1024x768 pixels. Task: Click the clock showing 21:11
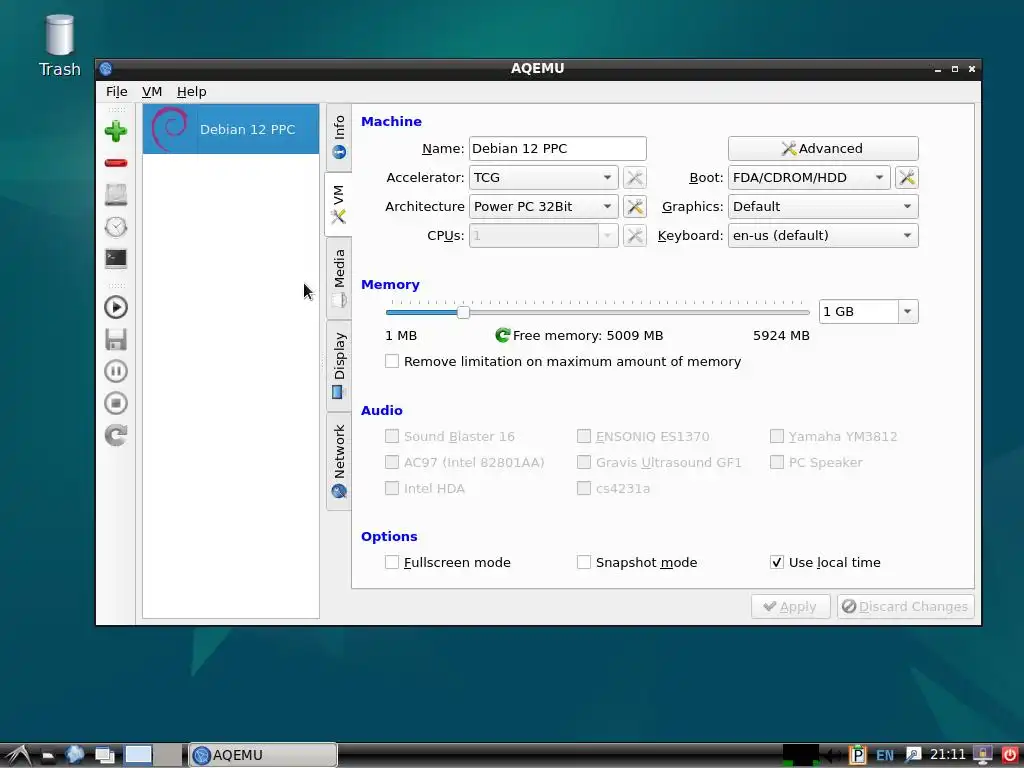948,755
